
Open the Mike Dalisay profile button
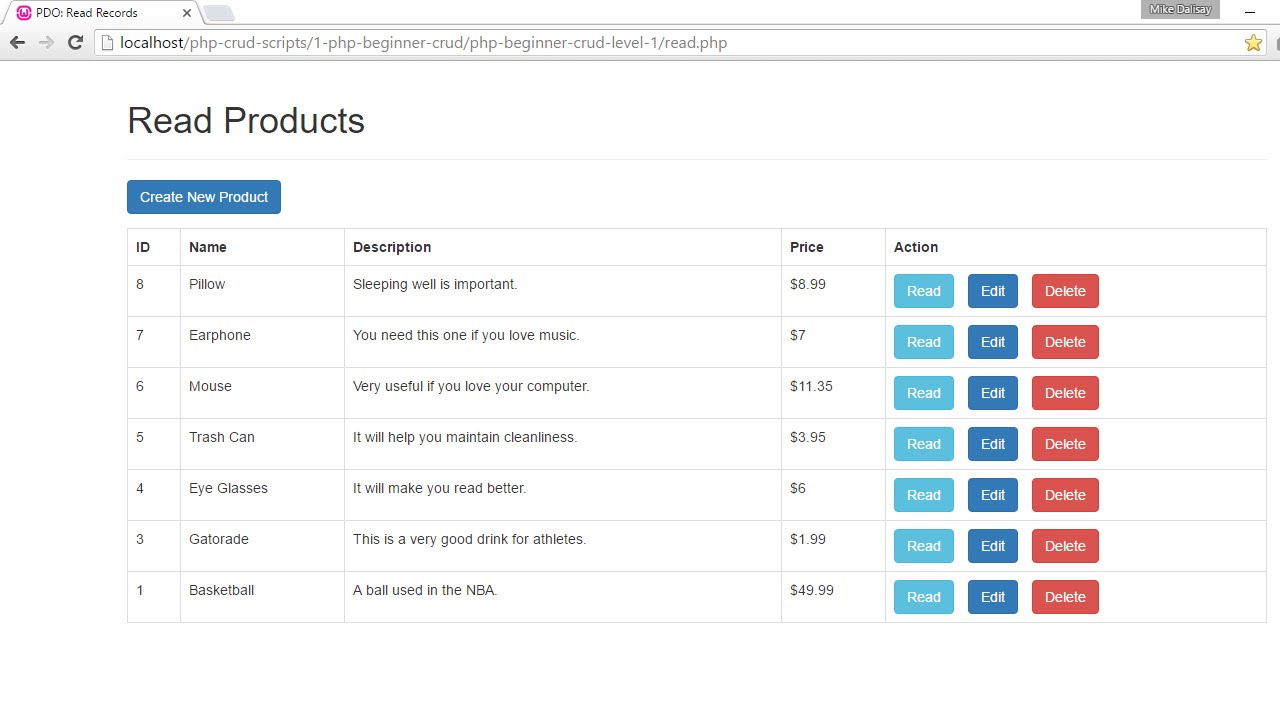point(1180,9)
